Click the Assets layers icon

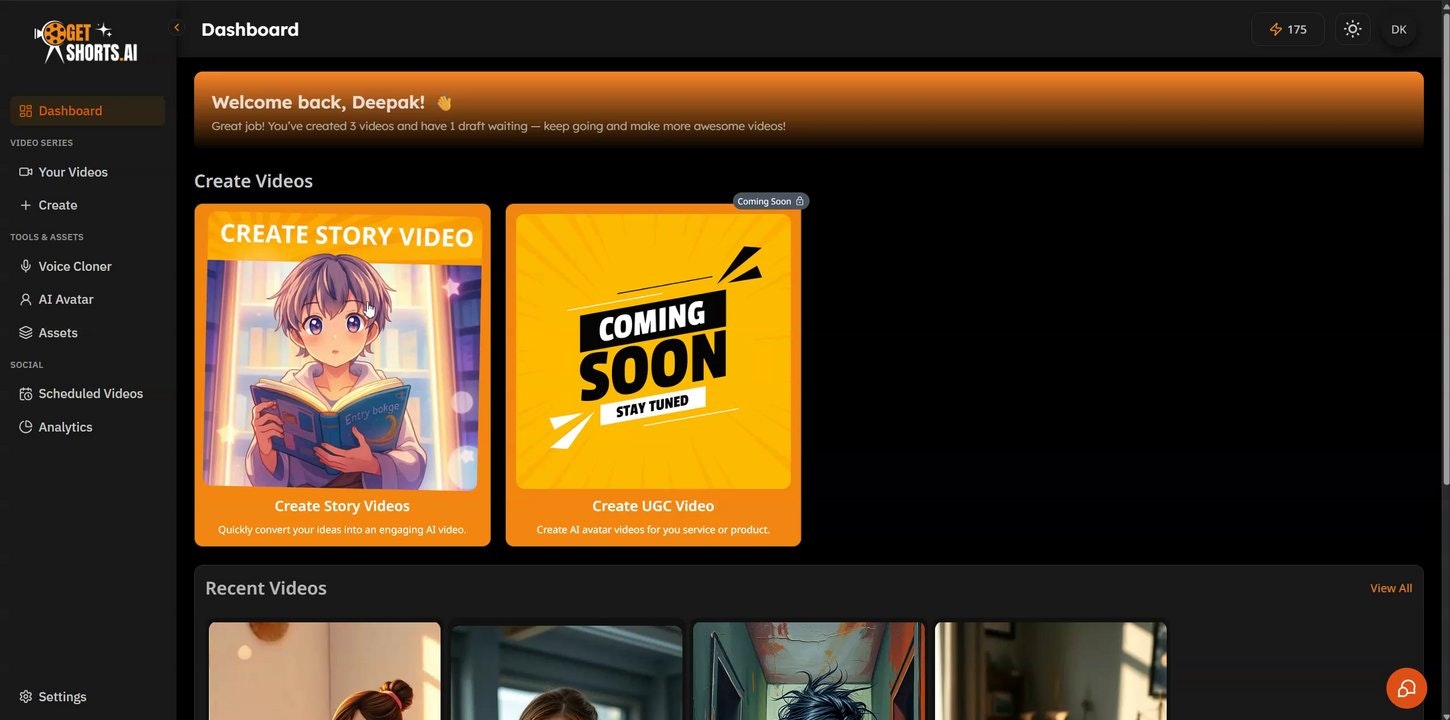click(26, 333)
